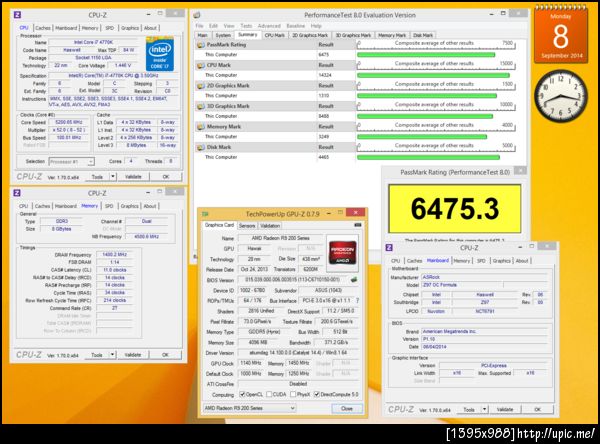Open Tools dropdown arrow in Memory window
Screen dimensions: 600x444
[112, 355]
